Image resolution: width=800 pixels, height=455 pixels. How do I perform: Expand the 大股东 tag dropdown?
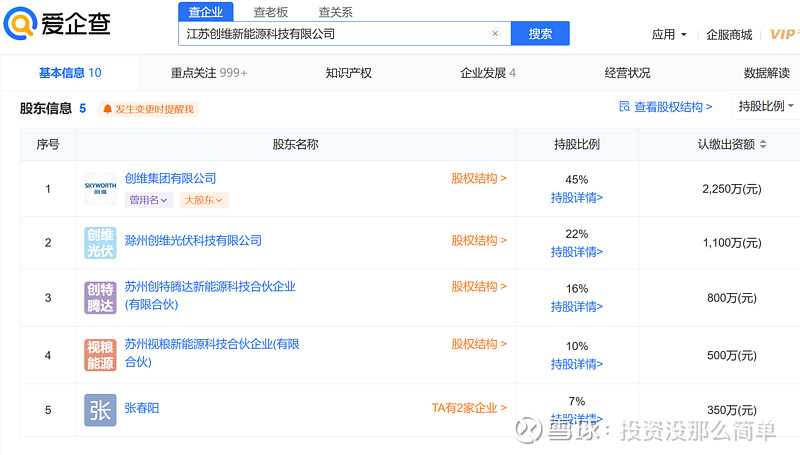click(203, 200)
